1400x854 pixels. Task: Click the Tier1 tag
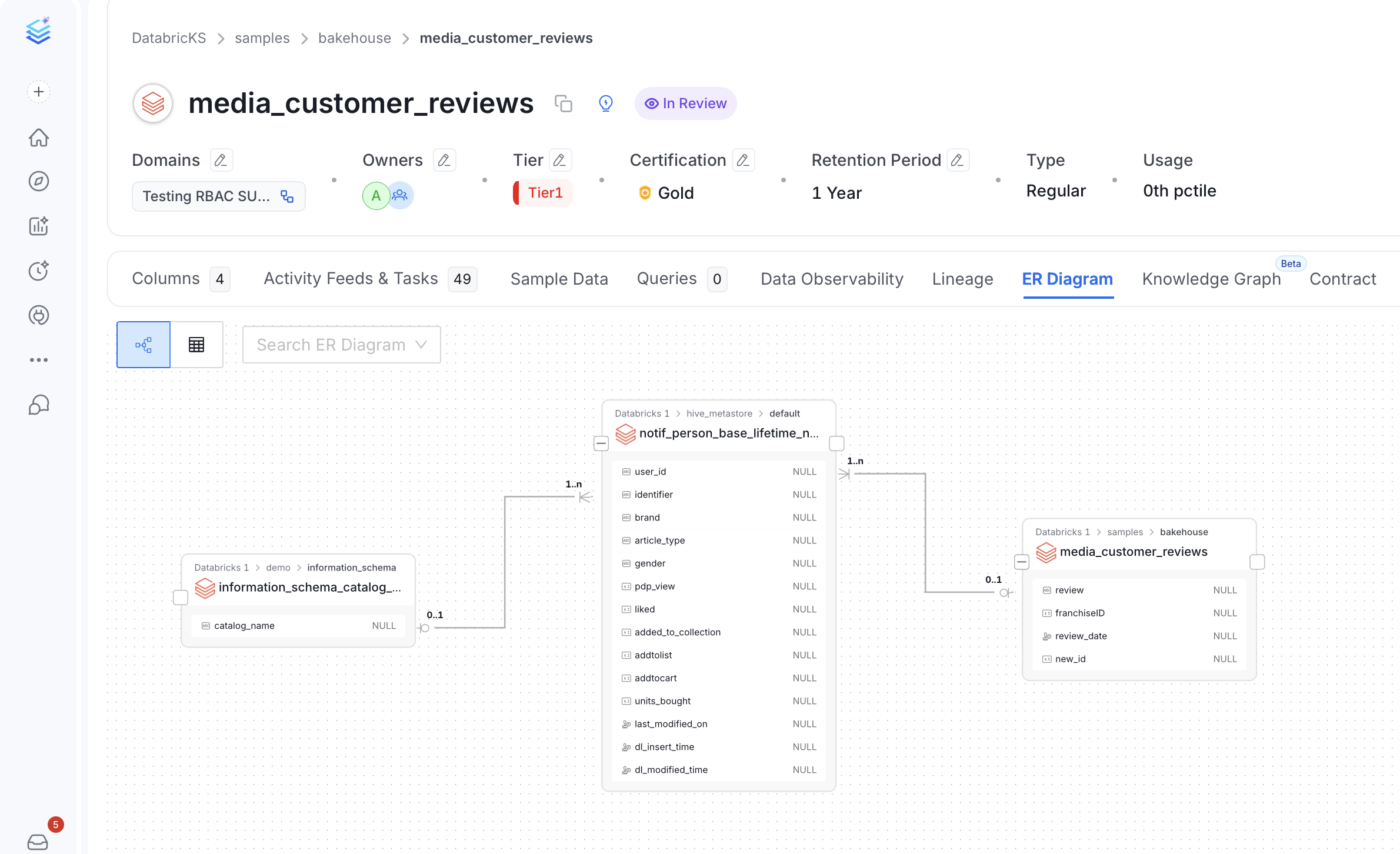543,193
